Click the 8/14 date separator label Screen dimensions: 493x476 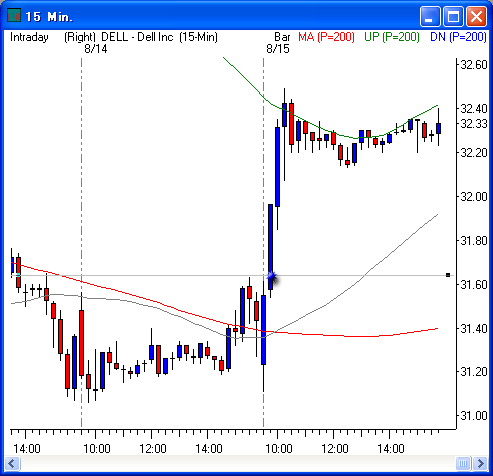coord(96,49)
